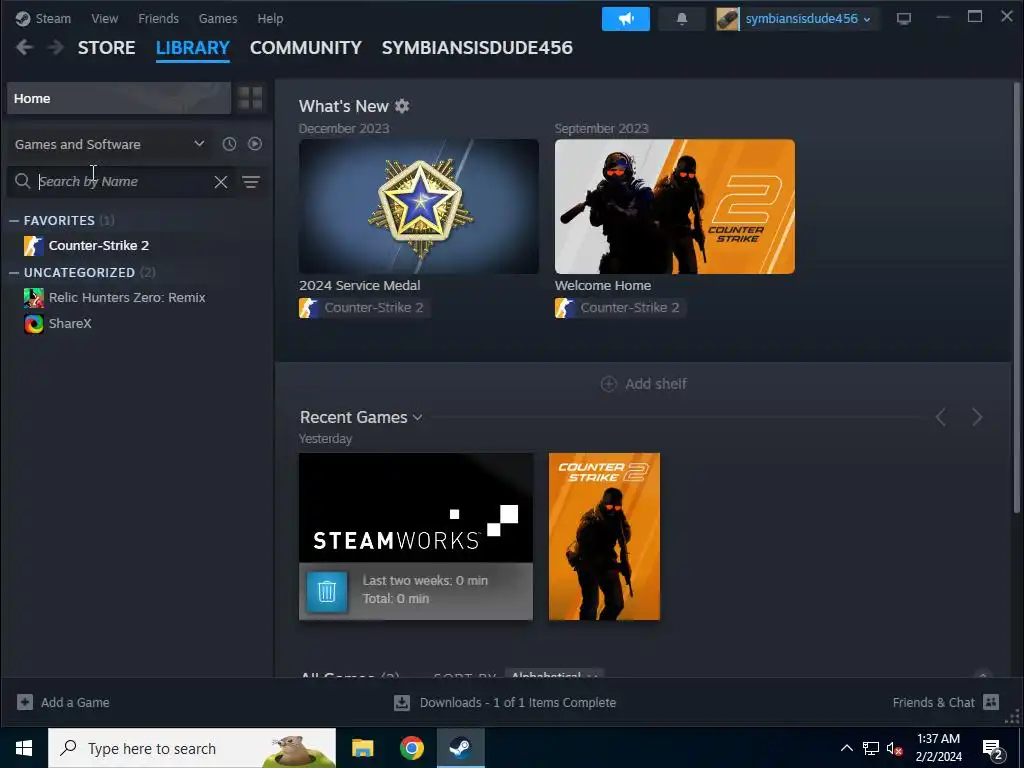
Task: Click the library vertical scrollbar
Action: click(x=1016, y=297)
